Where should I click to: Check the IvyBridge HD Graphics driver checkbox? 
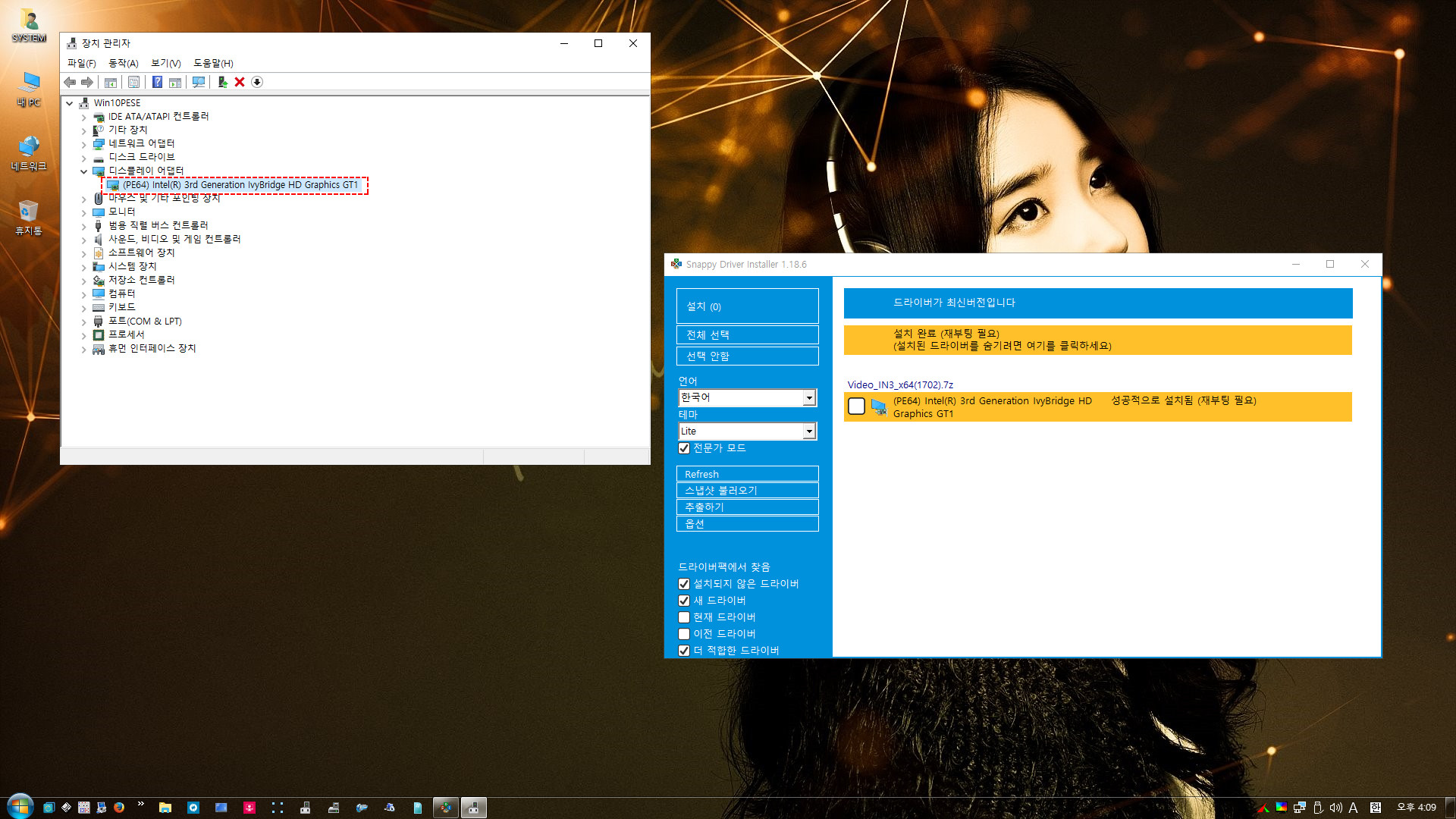pyautogui.click(x=856, y=406)
